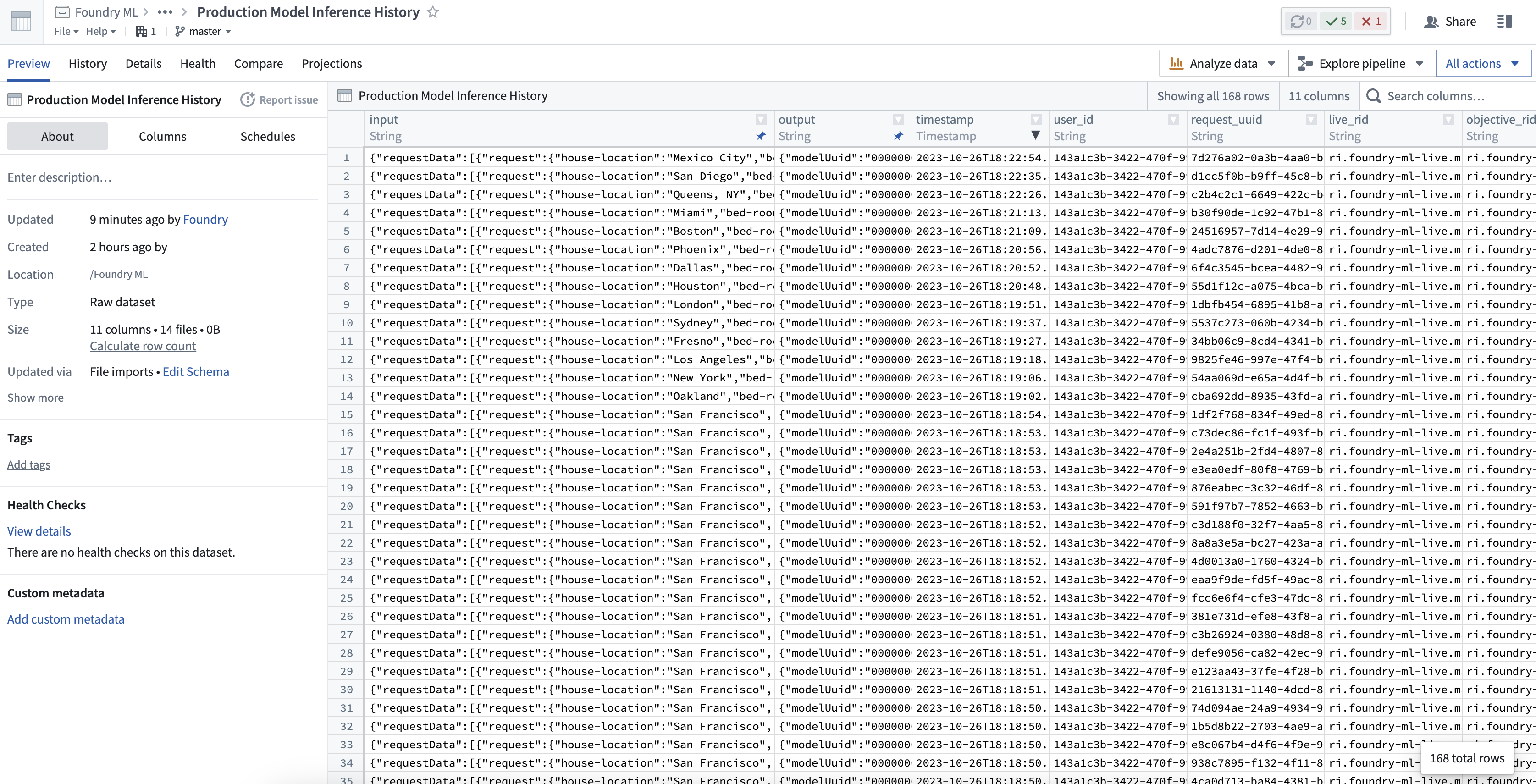Click the pin icon on input column
Image resolution: width=1536 pixels, height=784 pixels.
761,136
